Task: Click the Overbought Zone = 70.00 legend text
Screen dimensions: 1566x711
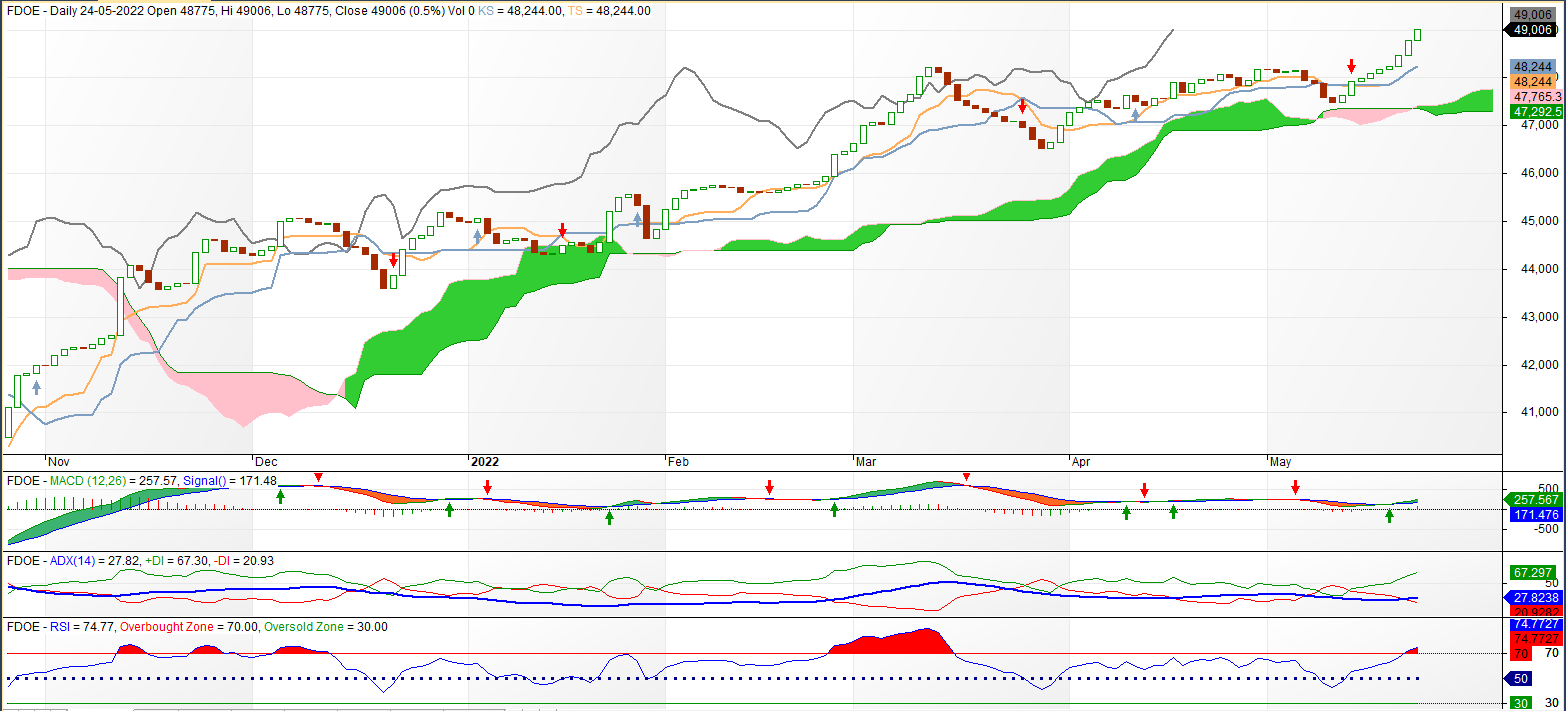Action: [188, 627]
